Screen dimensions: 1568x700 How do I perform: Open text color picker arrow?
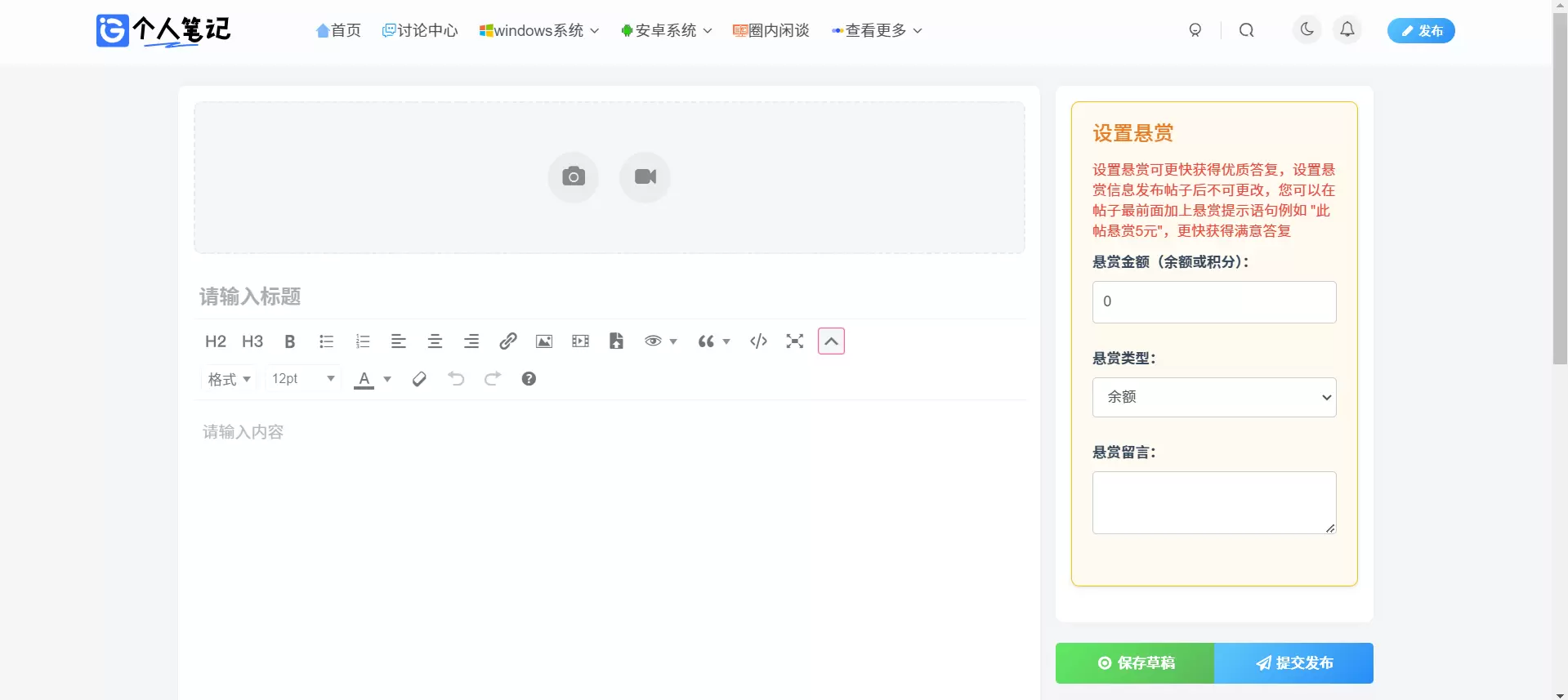point(387,379)
